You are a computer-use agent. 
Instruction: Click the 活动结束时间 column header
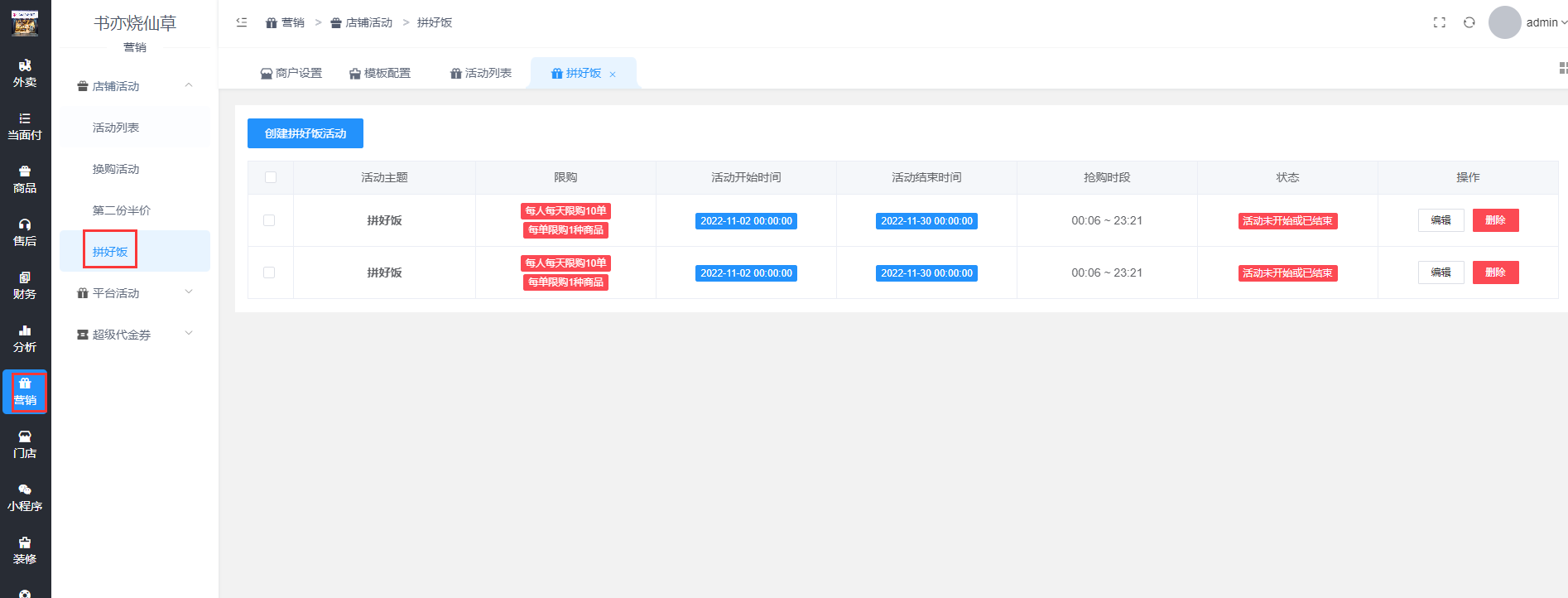926,177
